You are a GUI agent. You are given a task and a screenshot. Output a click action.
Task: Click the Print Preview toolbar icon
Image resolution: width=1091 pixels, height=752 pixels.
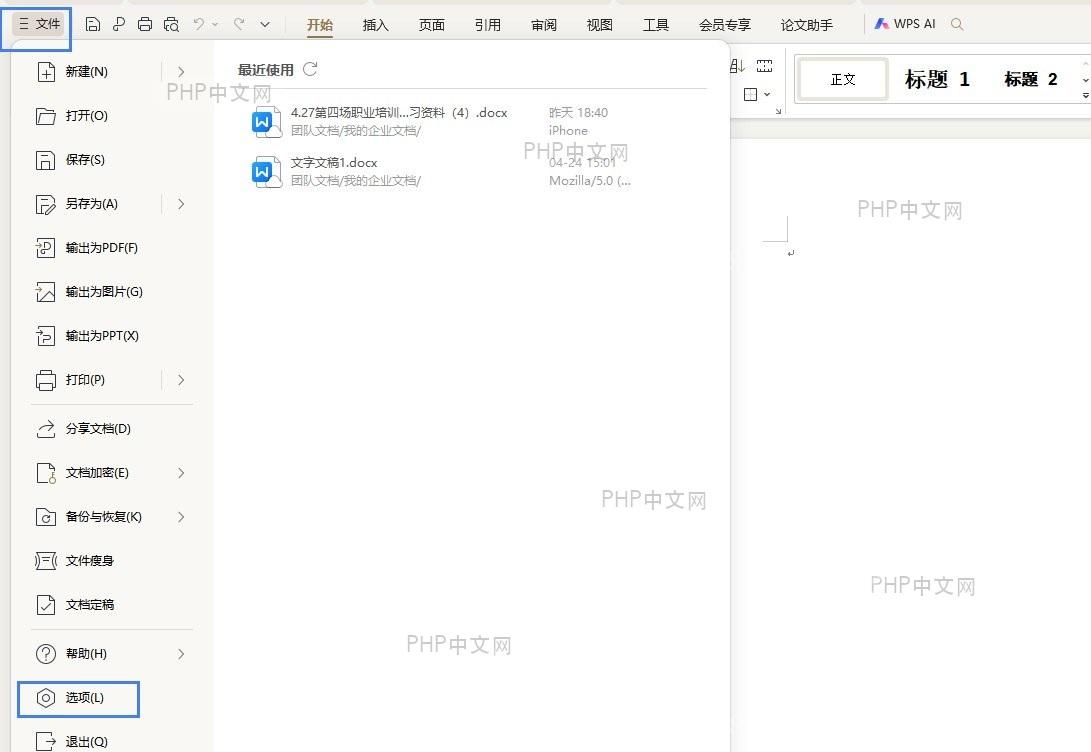tap(171, 24)
